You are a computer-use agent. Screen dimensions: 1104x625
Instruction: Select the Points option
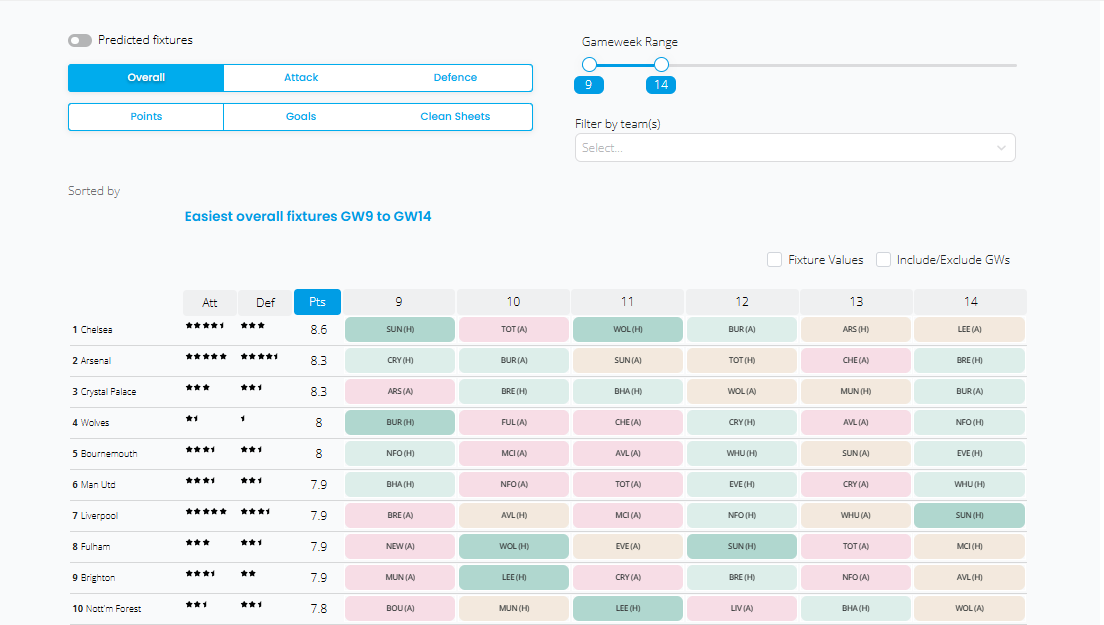(146, 117)
